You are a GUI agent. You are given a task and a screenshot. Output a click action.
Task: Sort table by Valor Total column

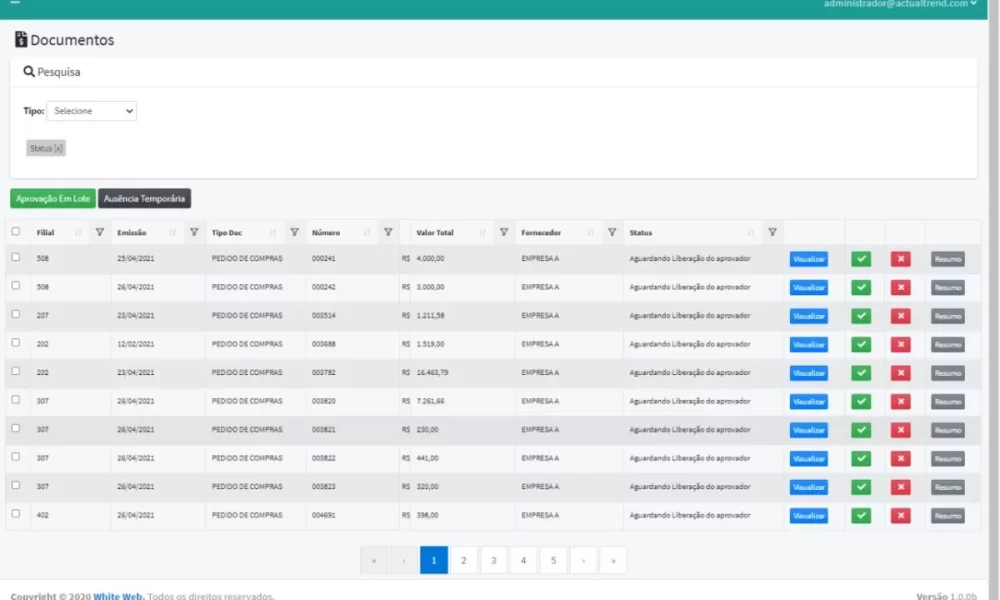pyautogui.click(x=482, y=233)
